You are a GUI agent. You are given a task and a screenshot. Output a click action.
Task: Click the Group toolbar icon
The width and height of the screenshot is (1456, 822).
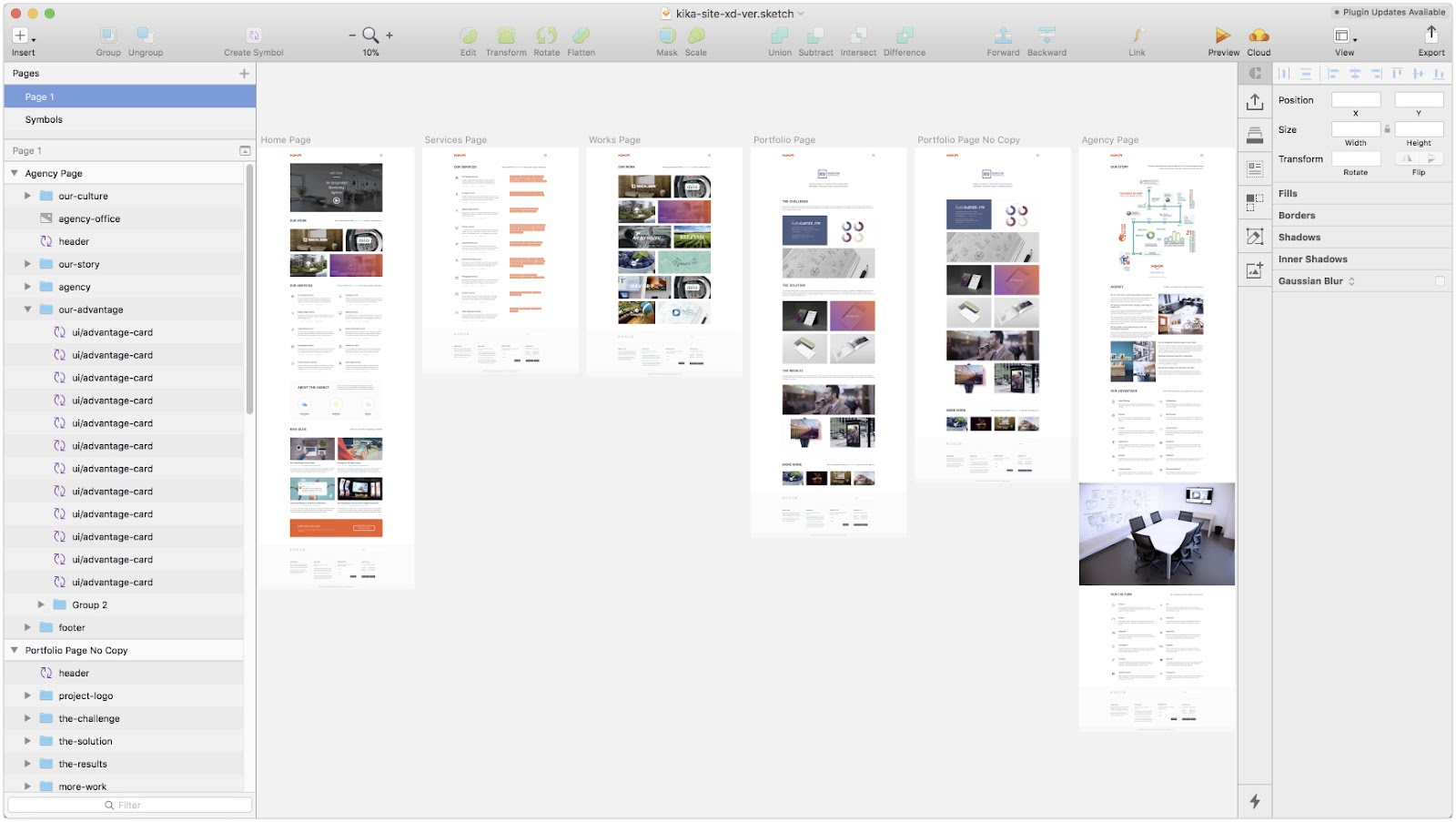click(x=108, y=36)
